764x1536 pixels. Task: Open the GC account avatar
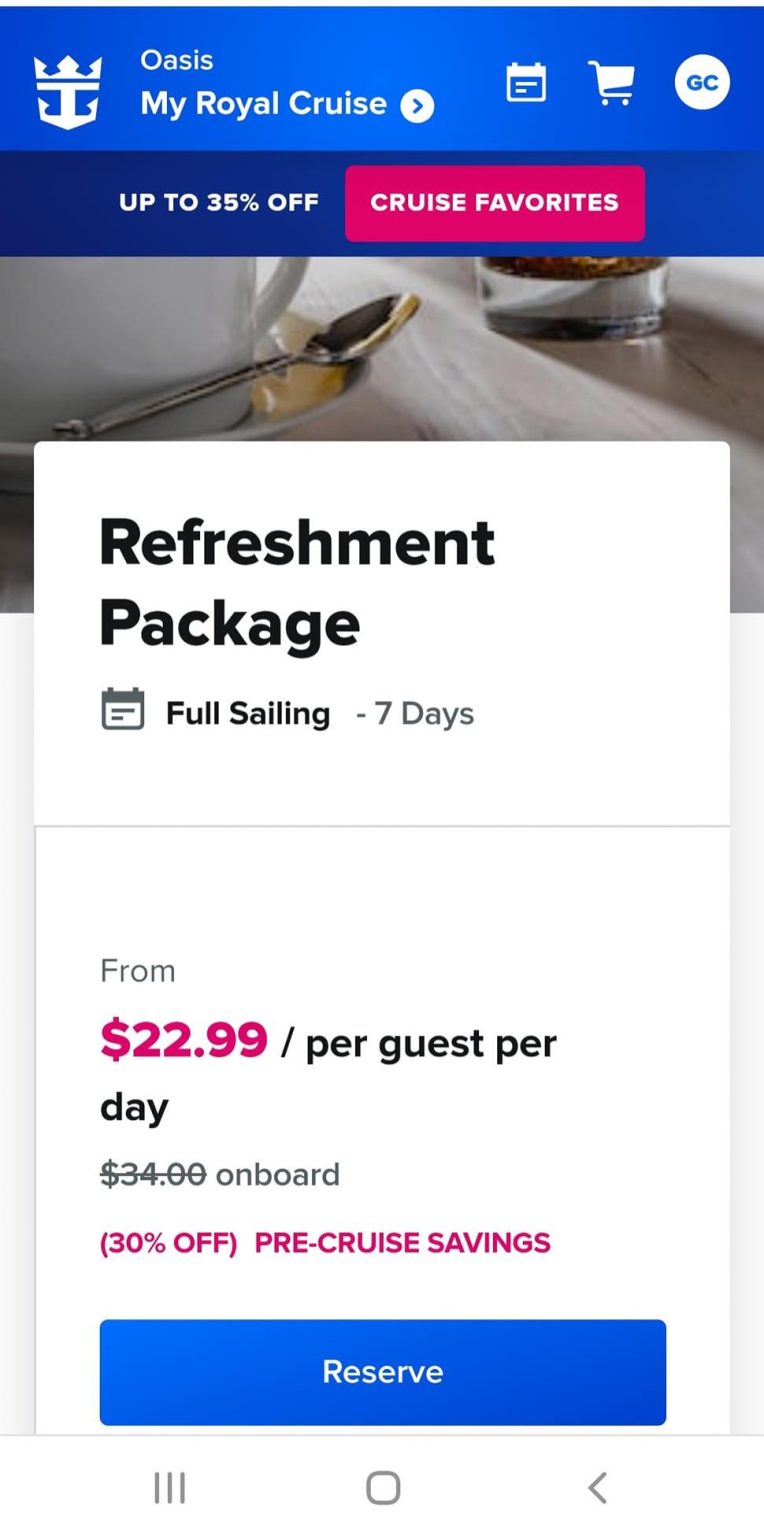click(x=701, y=82)
